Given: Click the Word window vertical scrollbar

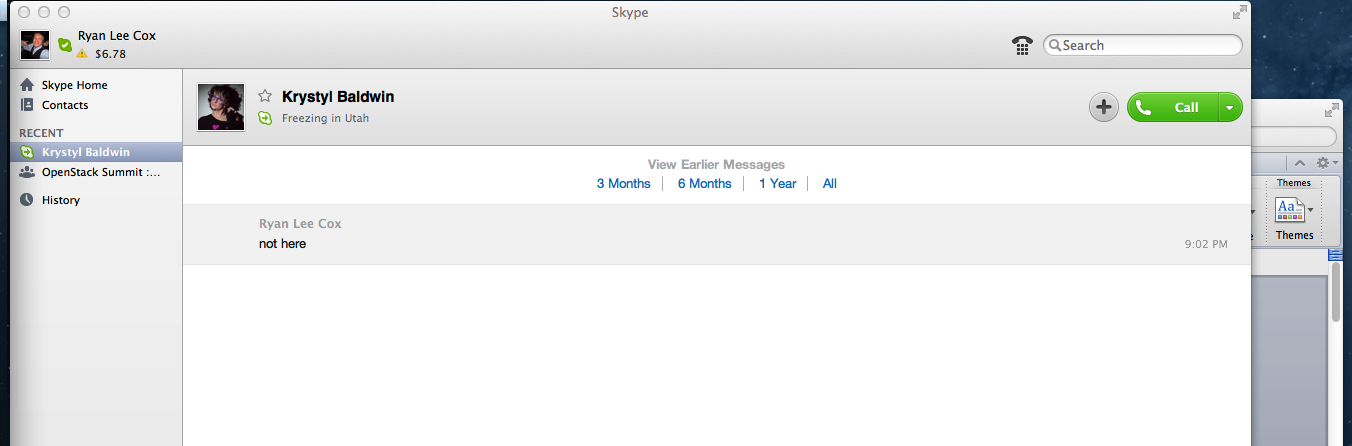Looking at the screenshot, I should (x=1335, y=290).
